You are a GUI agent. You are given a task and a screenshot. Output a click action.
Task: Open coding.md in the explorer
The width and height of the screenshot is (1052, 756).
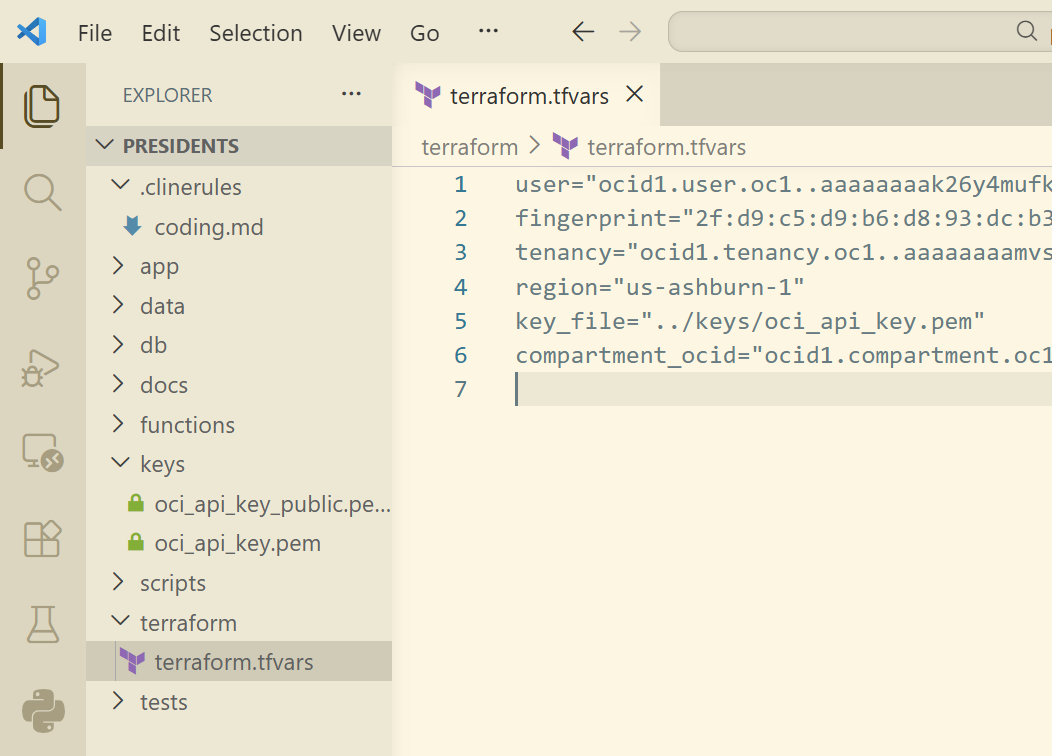click(x=209, y=227)
